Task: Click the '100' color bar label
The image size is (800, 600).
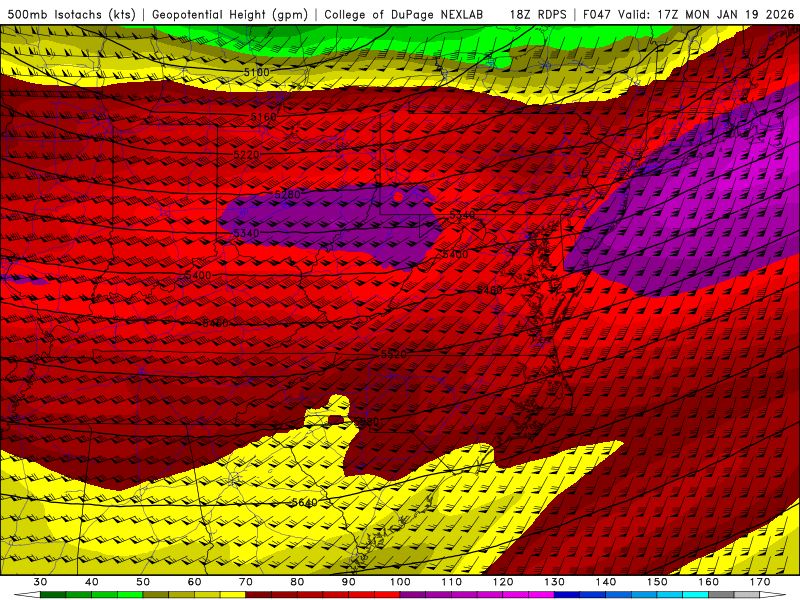Action: 401,582
